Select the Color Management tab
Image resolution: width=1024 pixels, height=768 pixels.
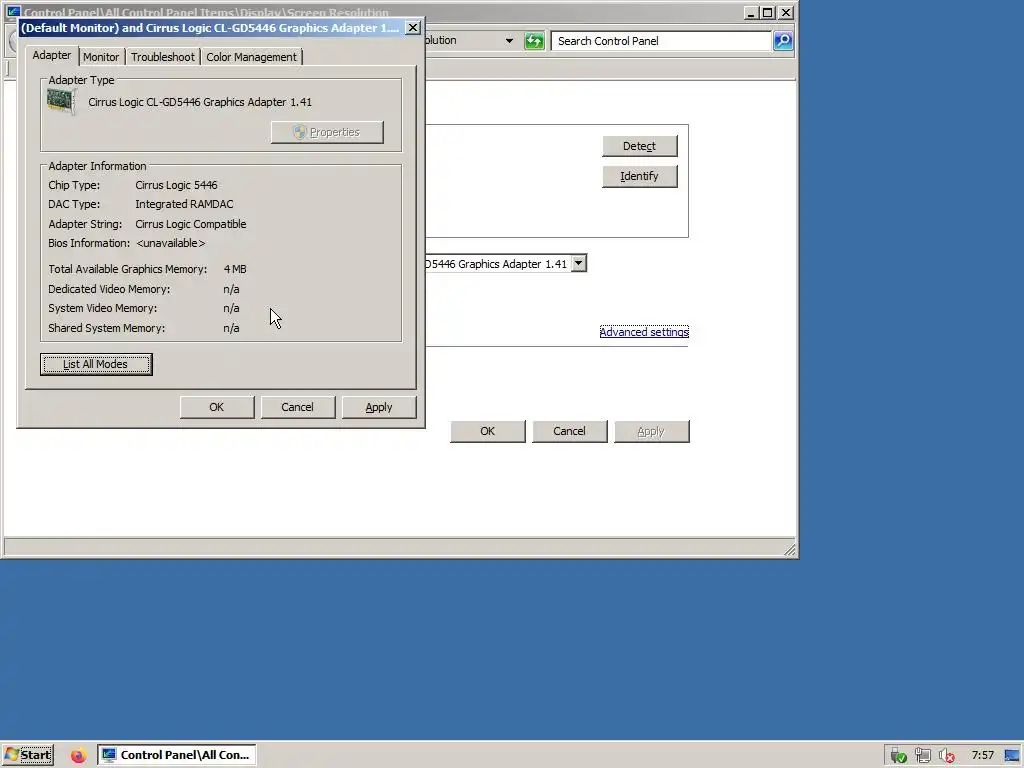point(251,57)
